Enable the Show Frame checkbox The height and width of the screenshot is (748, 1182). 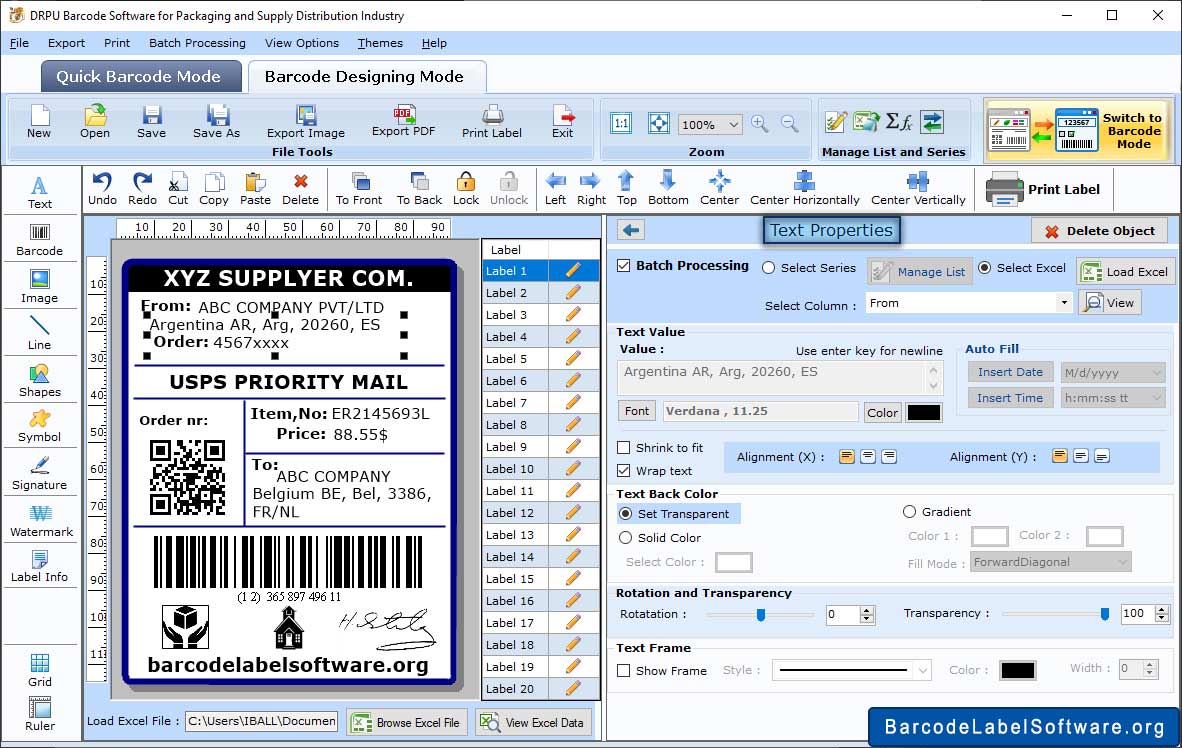(x=623, y=670)
